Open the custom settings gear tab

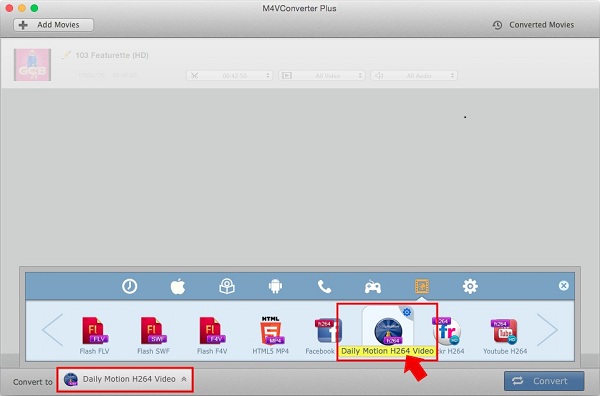pos(470,286)
